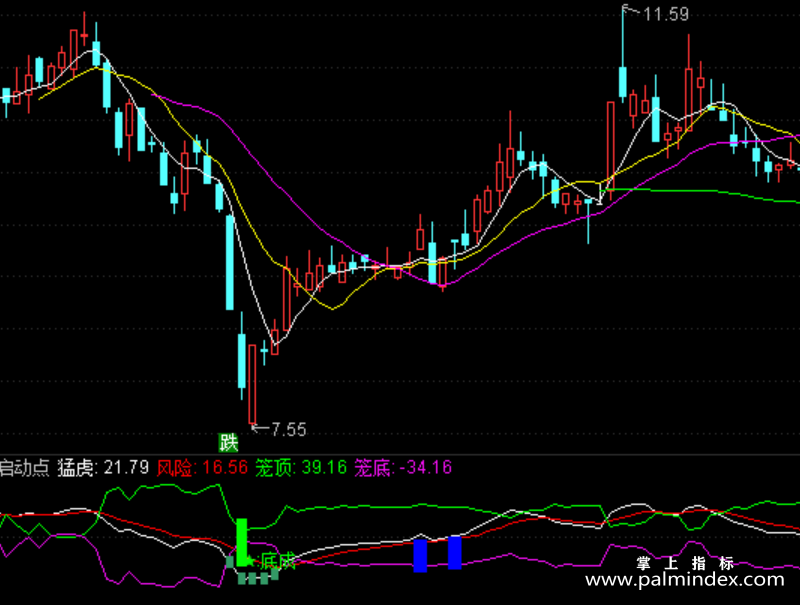The width and height of the screenshot is (800, 605).
Task: Select the magenta 笼底: -34.16 value
Action: pyautogui.click(x=403, y=467)
